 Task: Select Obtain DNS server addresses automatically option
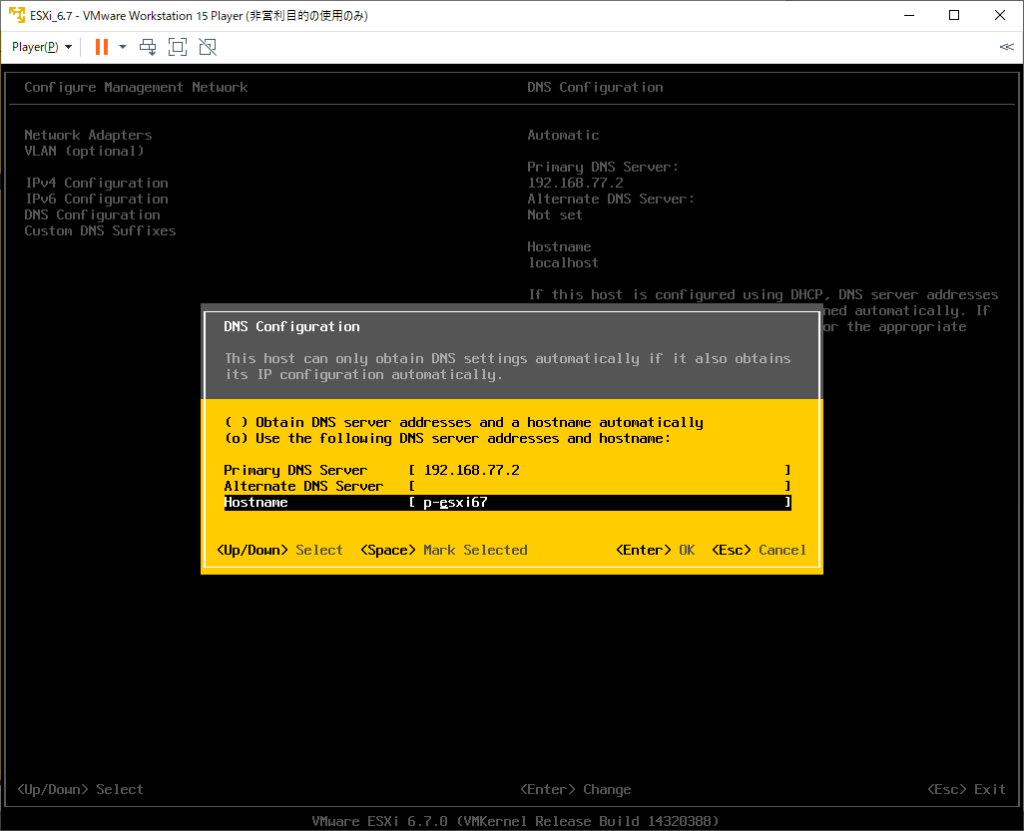coord(464,422)
